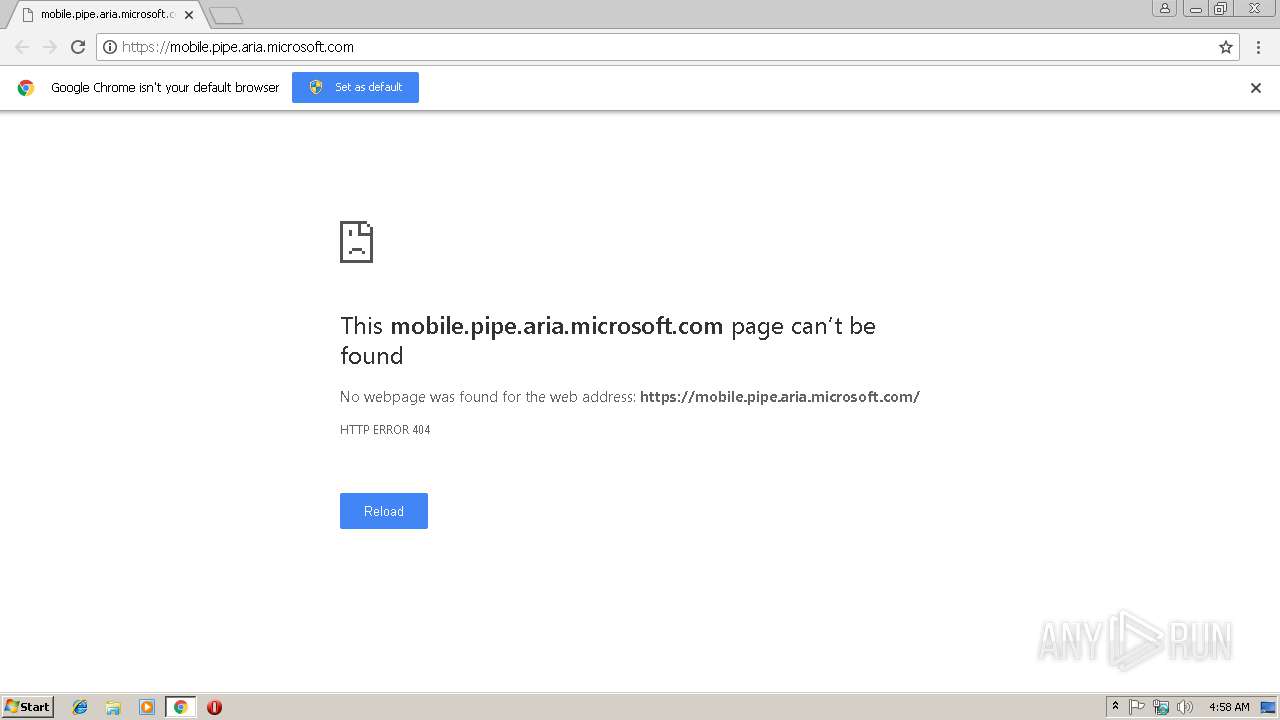Viewport: 1280px width, 720px height.
Task: Open Windows Media Player from taskbar
Action: click(147, 707)
